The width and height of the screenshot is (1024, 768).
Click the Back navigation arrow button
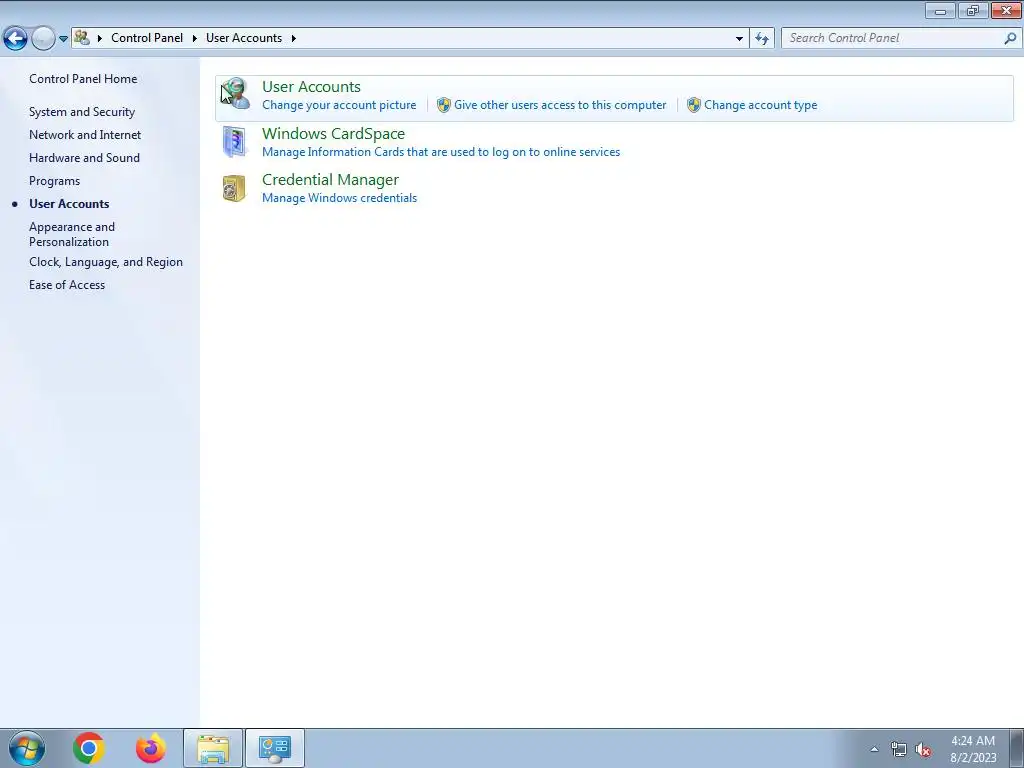point(16,38)
